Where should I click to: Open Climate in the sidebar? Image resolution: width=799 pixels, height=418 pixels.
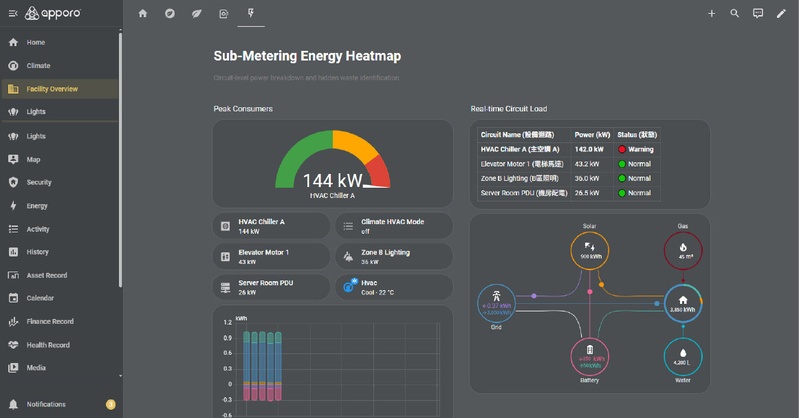pyautogui.click(x=60, y=66)
